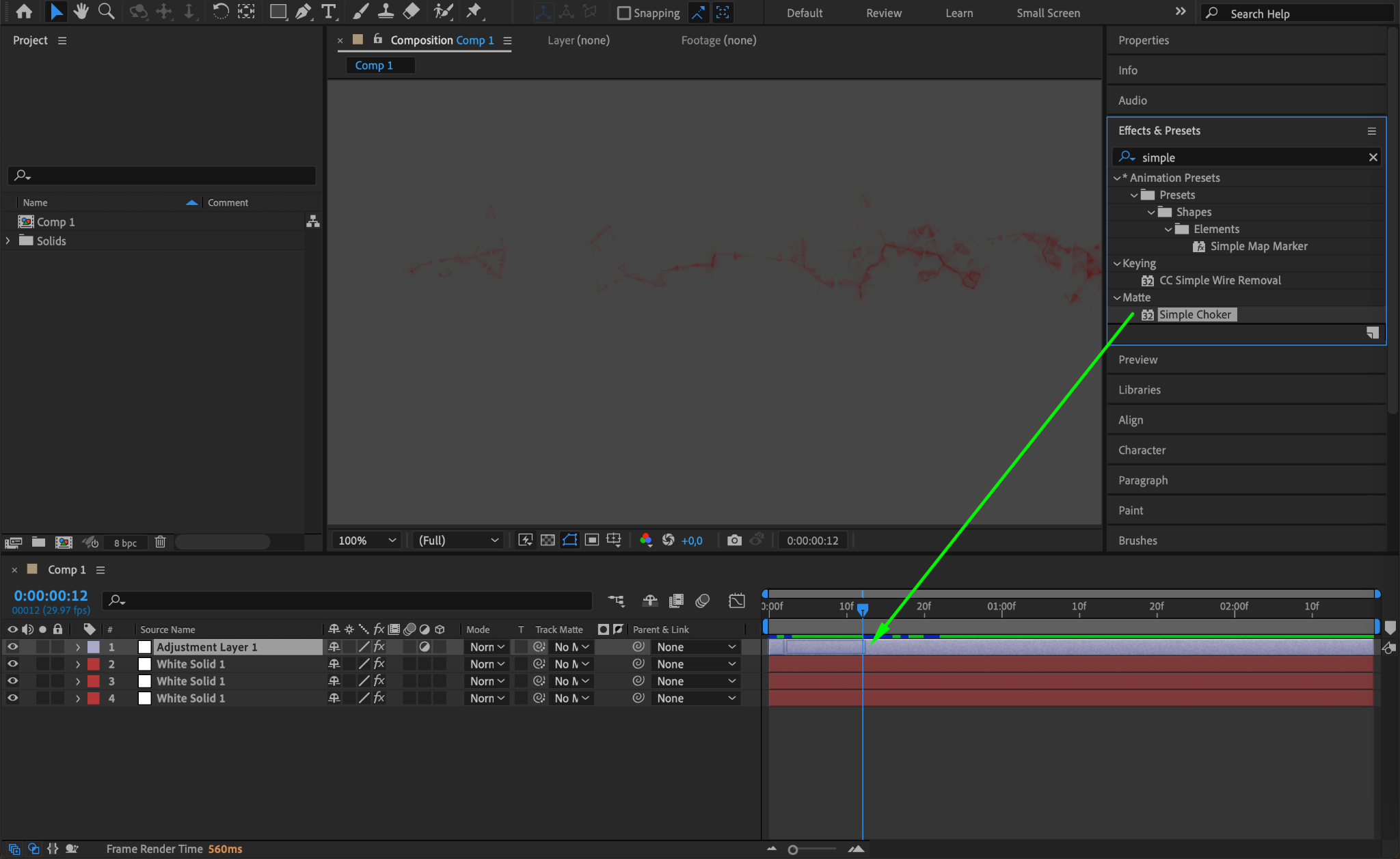Delete selected project item with trash icon
1400x859 pixels.
pos(160,542)
